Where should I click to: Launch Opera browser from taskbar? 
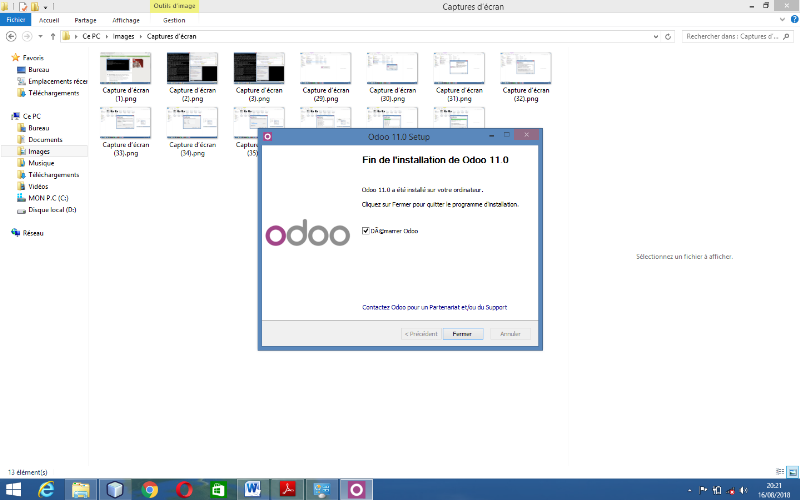point(184,490)
